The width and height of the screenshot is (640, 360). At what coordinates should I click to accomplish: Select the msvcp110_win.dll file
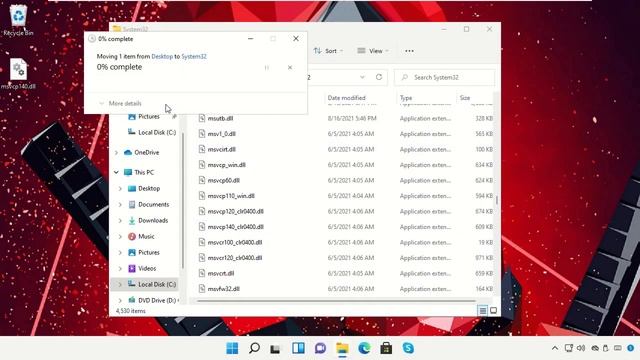[x=231, y=196]
